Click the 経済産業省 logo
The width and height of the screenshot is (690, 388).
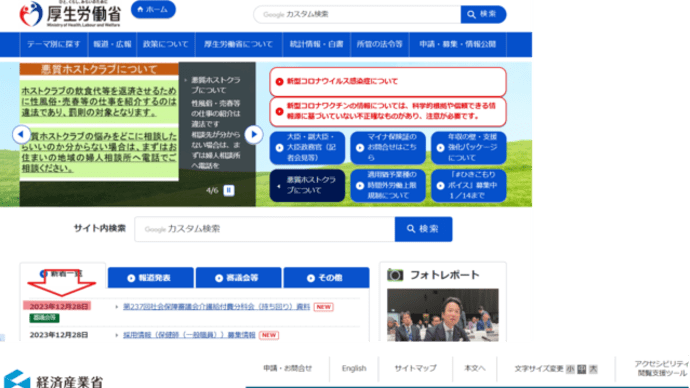(x=54, y=379)
